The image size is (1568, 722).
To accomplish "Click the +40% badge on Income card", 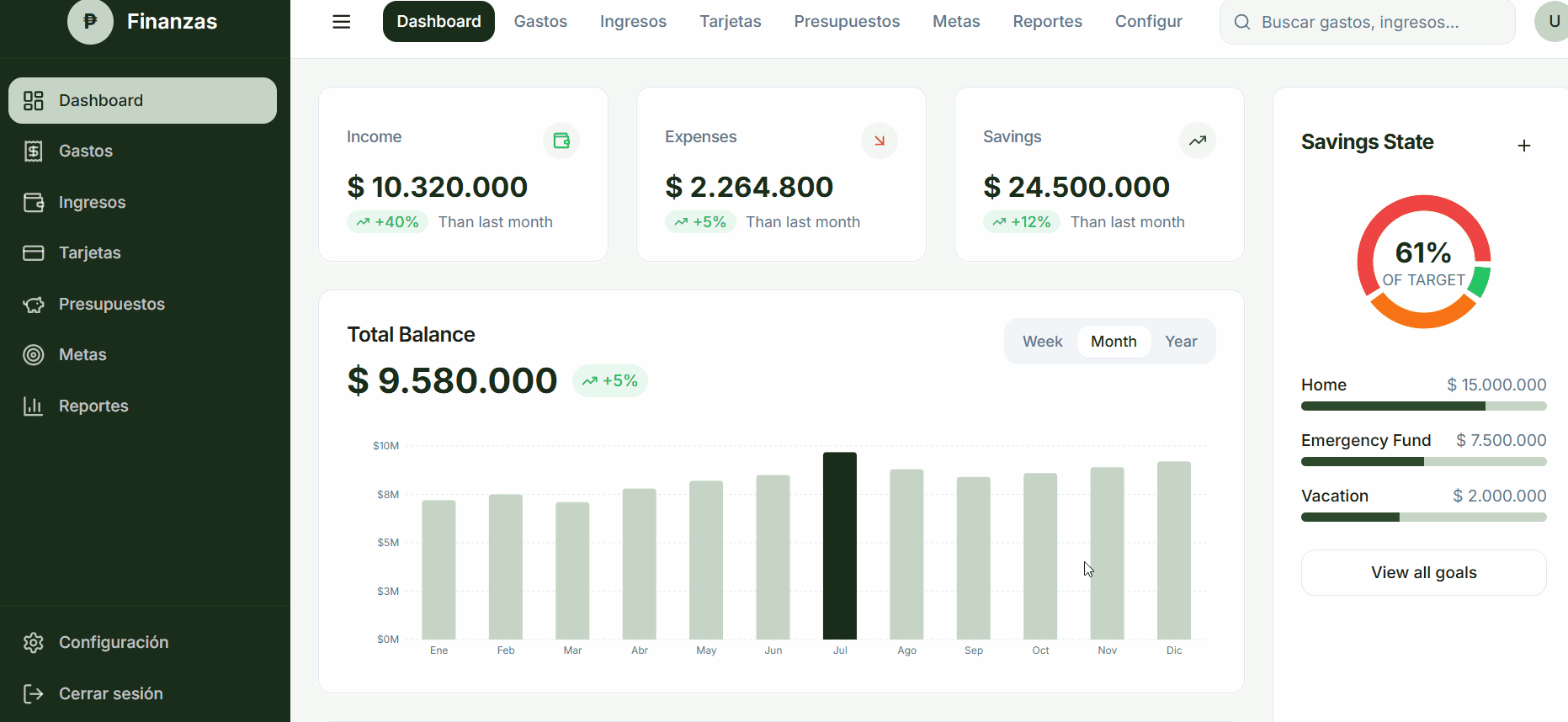I will pyautogui.click(x=387, y=222).
